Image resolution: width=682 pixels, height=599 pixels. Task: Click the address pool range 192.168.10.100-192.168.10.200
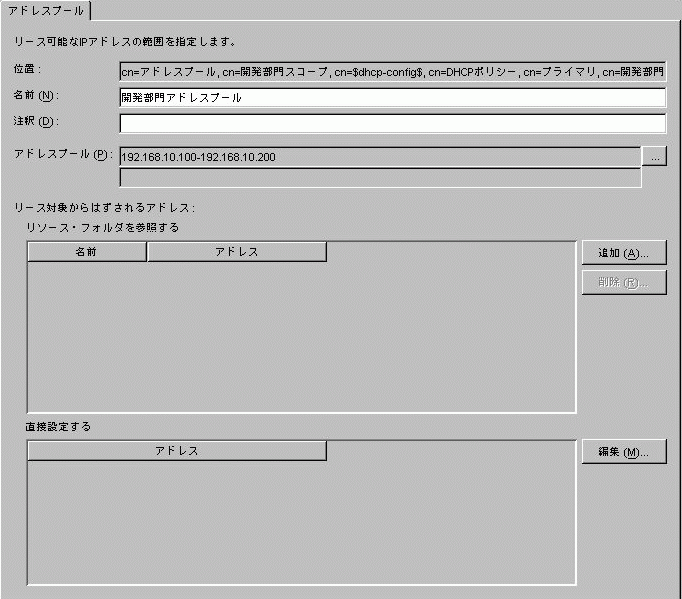380,157
